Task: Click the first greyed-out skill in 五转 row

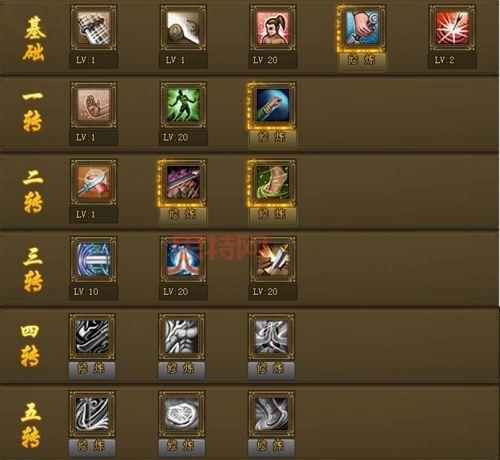Action: click(x=92, y=414)
